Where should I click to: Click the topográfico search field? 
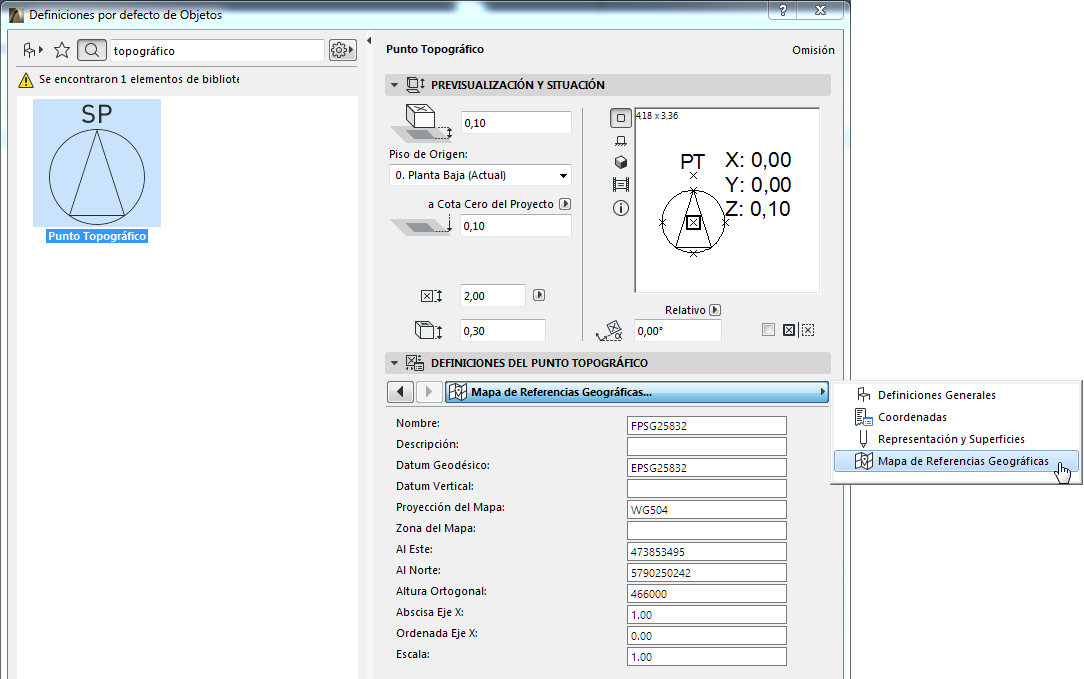(x=217, y=50)
